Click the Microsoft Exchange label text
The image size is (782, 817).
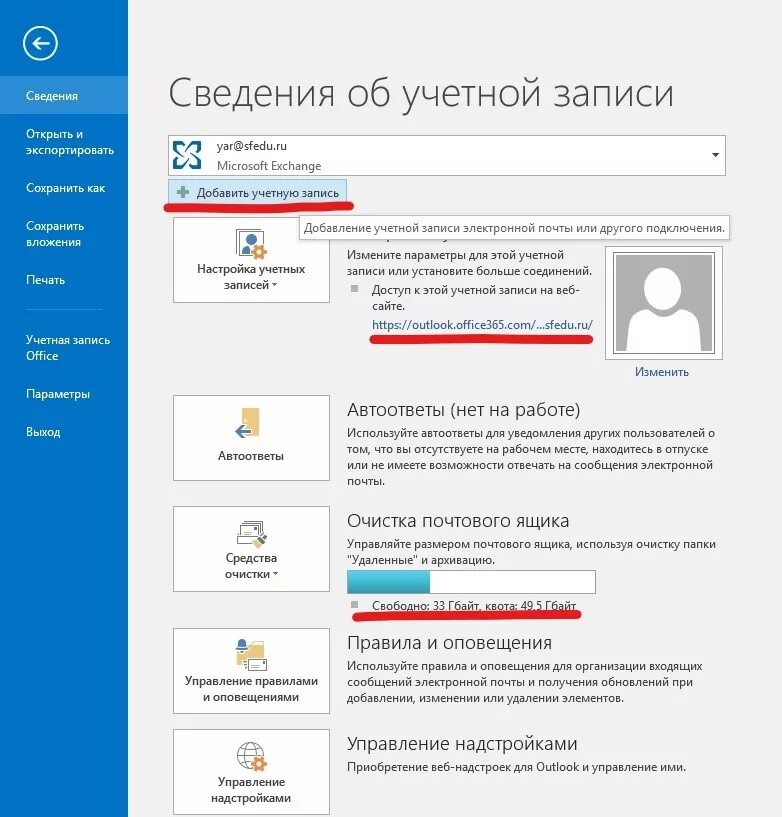(x=269, y=166)
